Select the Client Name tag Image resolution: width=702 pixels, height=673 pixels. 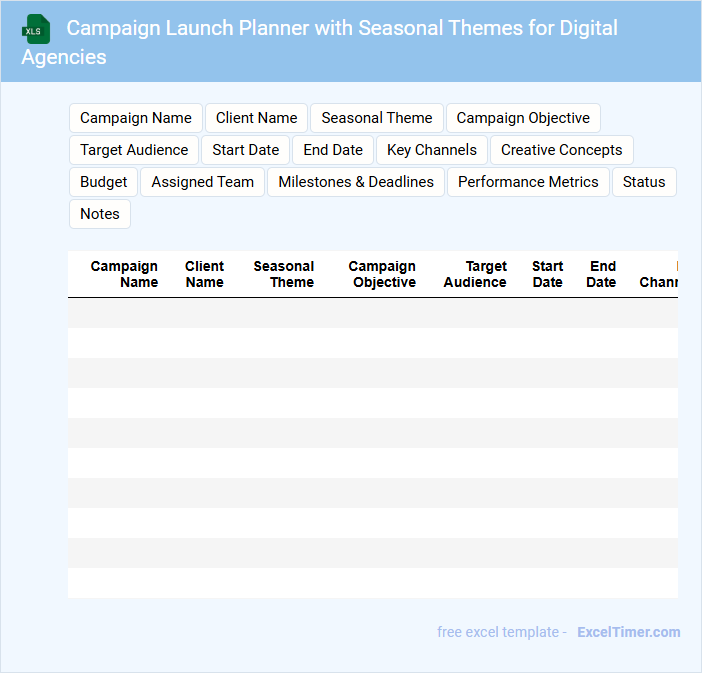point(257,118)
